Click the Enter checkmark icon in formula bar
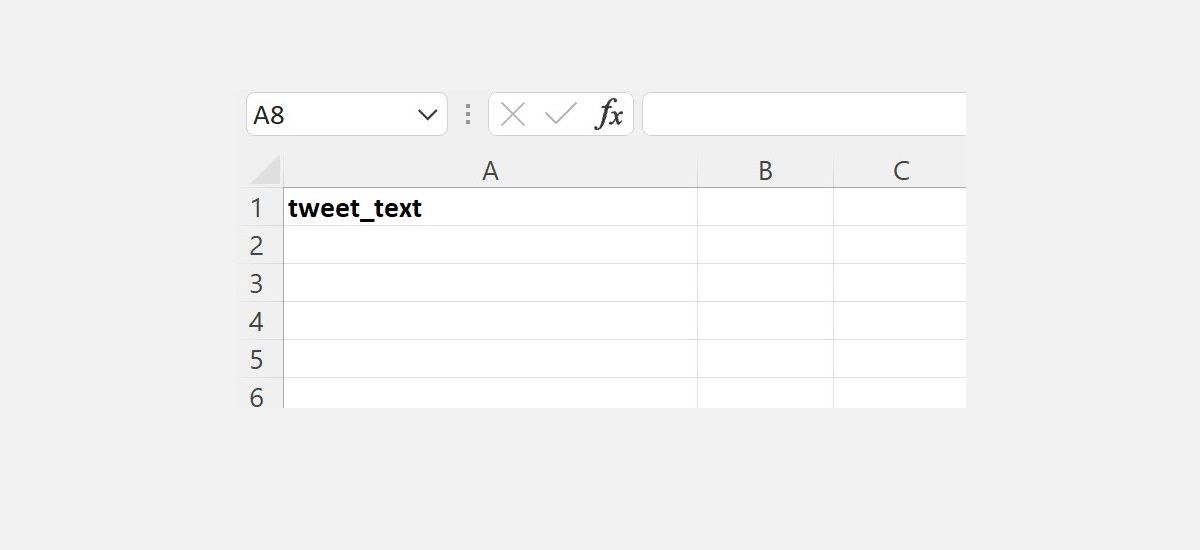 (560, 115)
